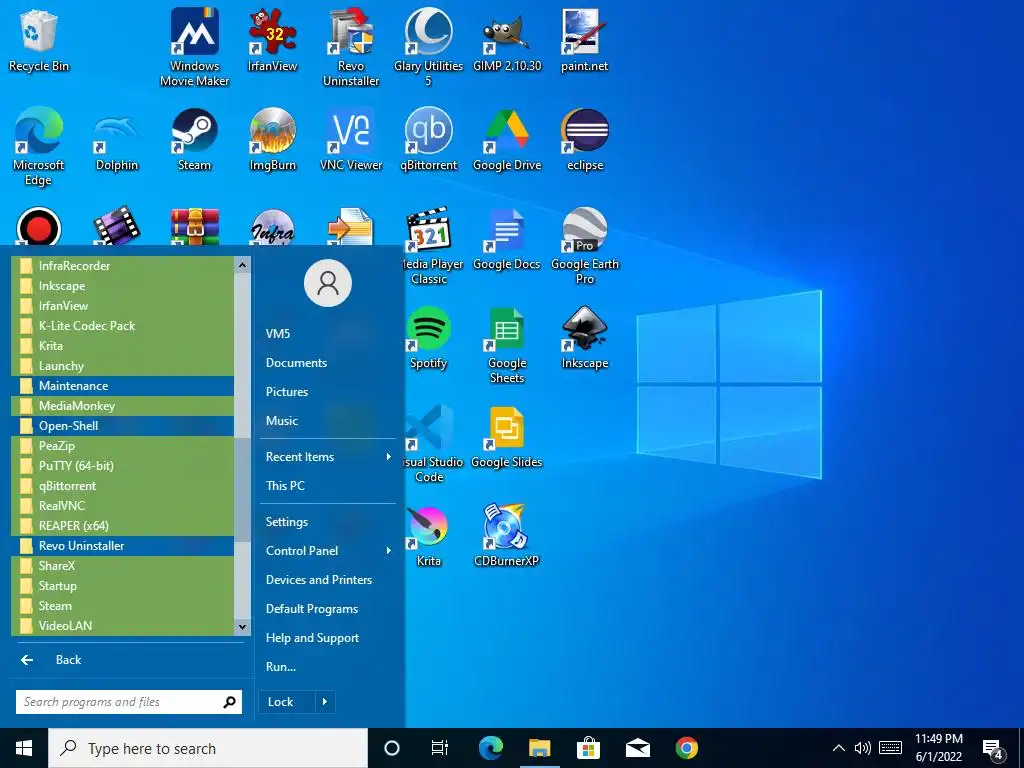1024x768 pixels.
Task: Open paint.net desktop shortcut
Action: click(584, 40)
